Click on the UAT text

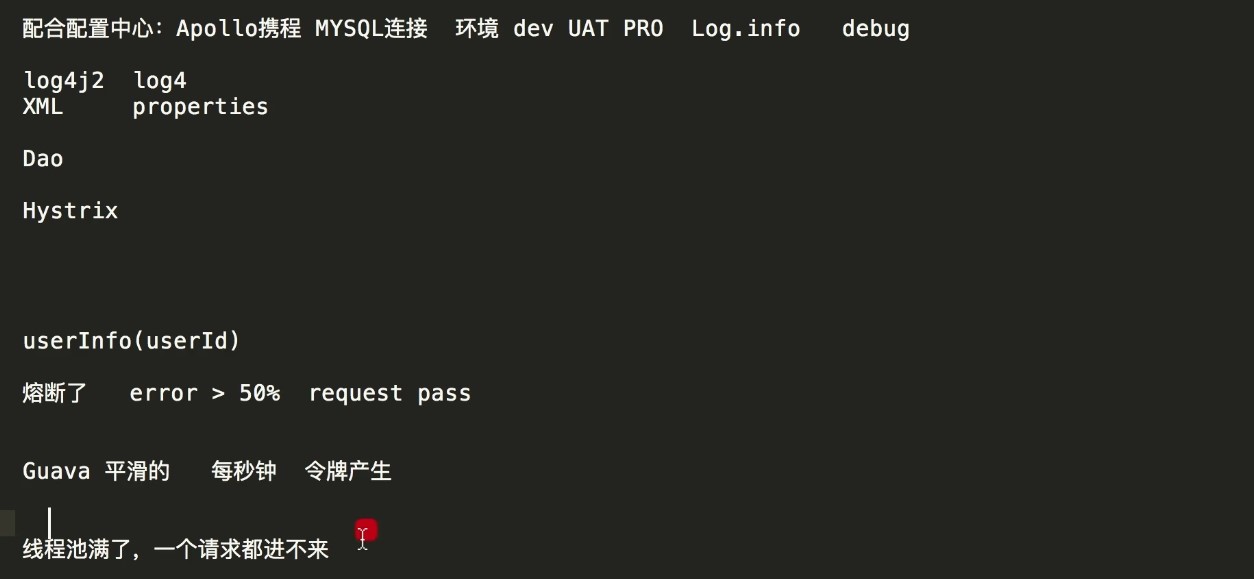(x=588, y=28)
